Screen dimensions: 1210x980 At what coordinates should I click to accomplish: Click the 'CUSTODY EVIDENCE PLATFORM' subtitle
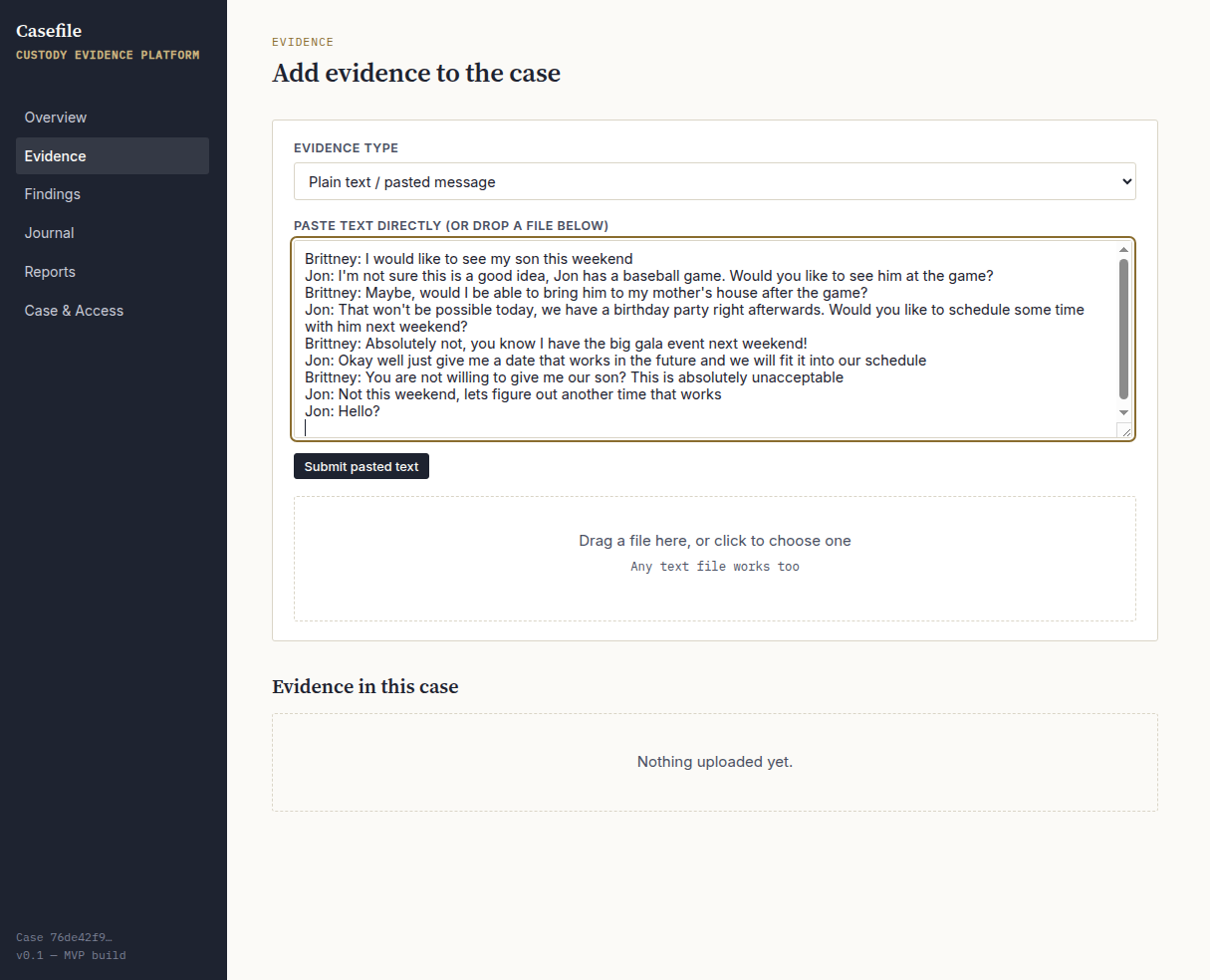pos(108,55)
